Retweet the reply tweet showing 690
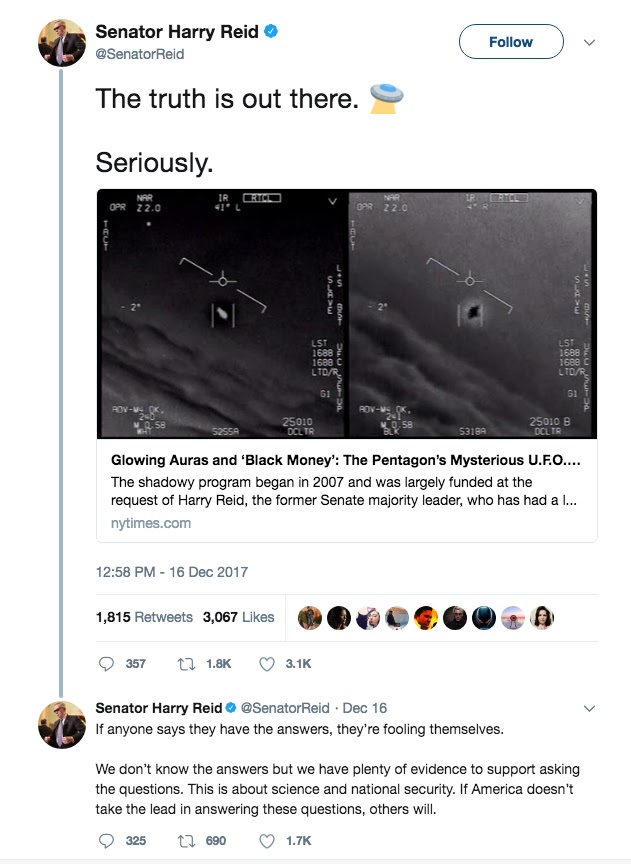Viewport: 631px width, 864px height. point(186,841)
